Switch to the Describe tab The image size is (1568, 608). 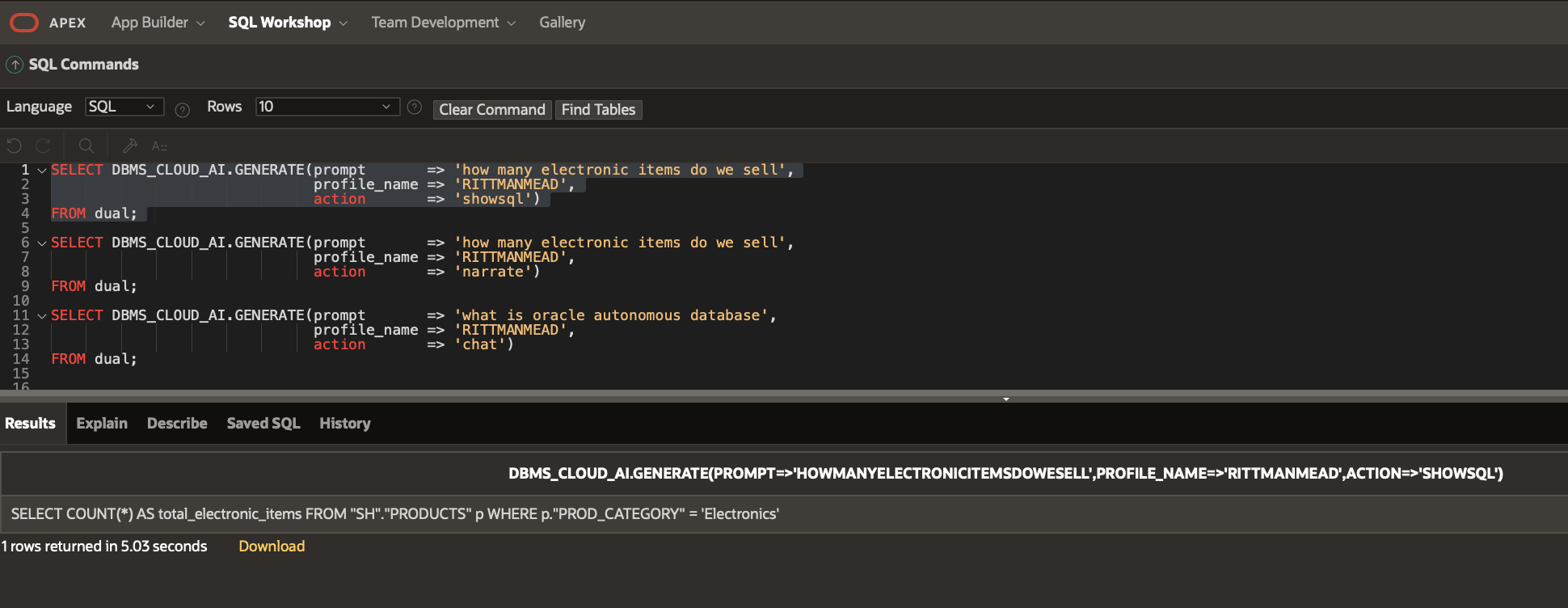click(177, 424)
